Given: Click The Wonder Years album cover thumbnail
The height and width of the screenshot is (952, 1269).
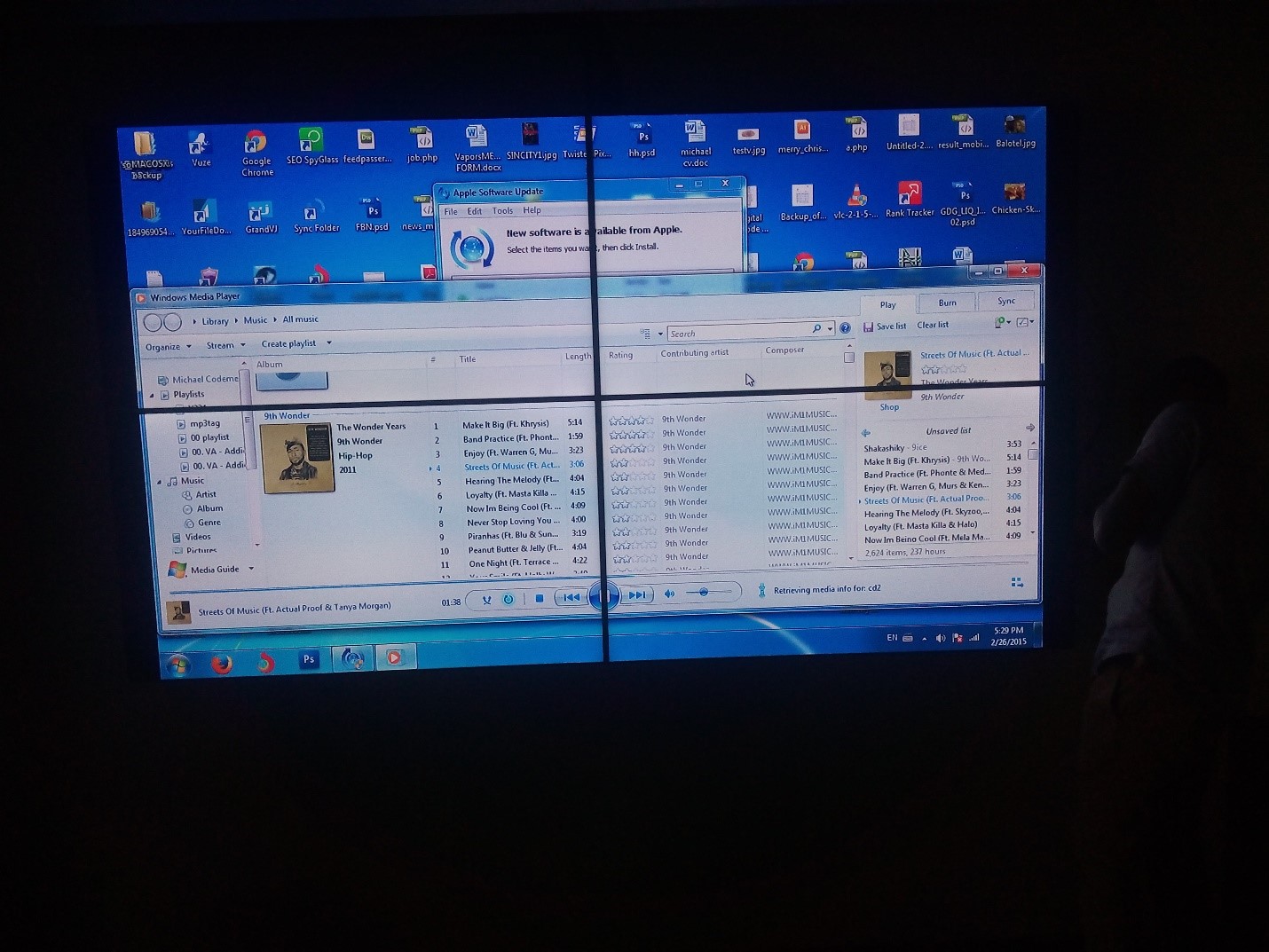Looking at the screenshot, I should point(298,458).
